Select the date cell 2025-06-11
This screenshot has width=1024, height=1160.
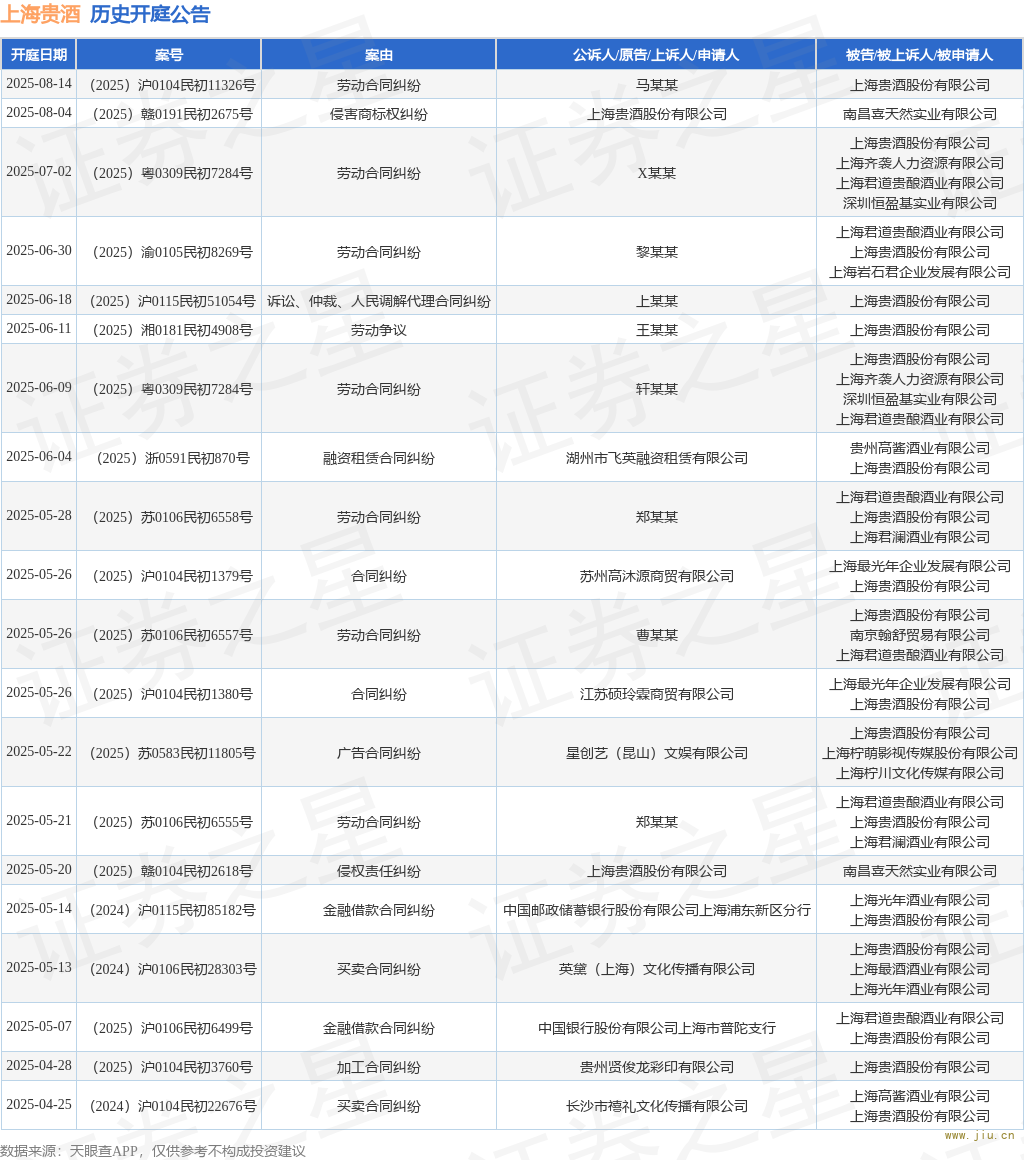pos(39,328)
